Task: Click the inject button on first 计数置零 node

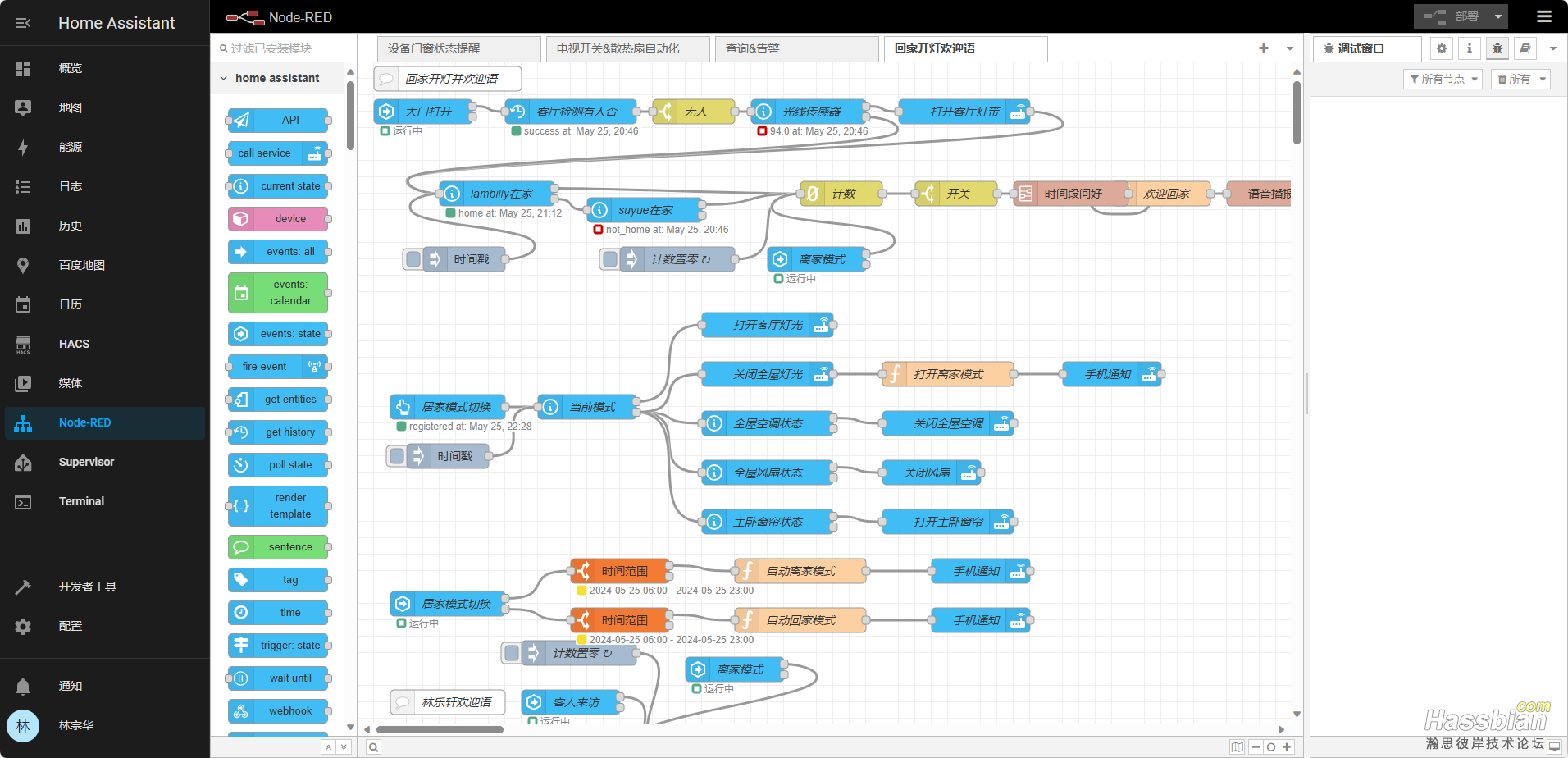Action: pyautogui.click(x=610, y=259)
